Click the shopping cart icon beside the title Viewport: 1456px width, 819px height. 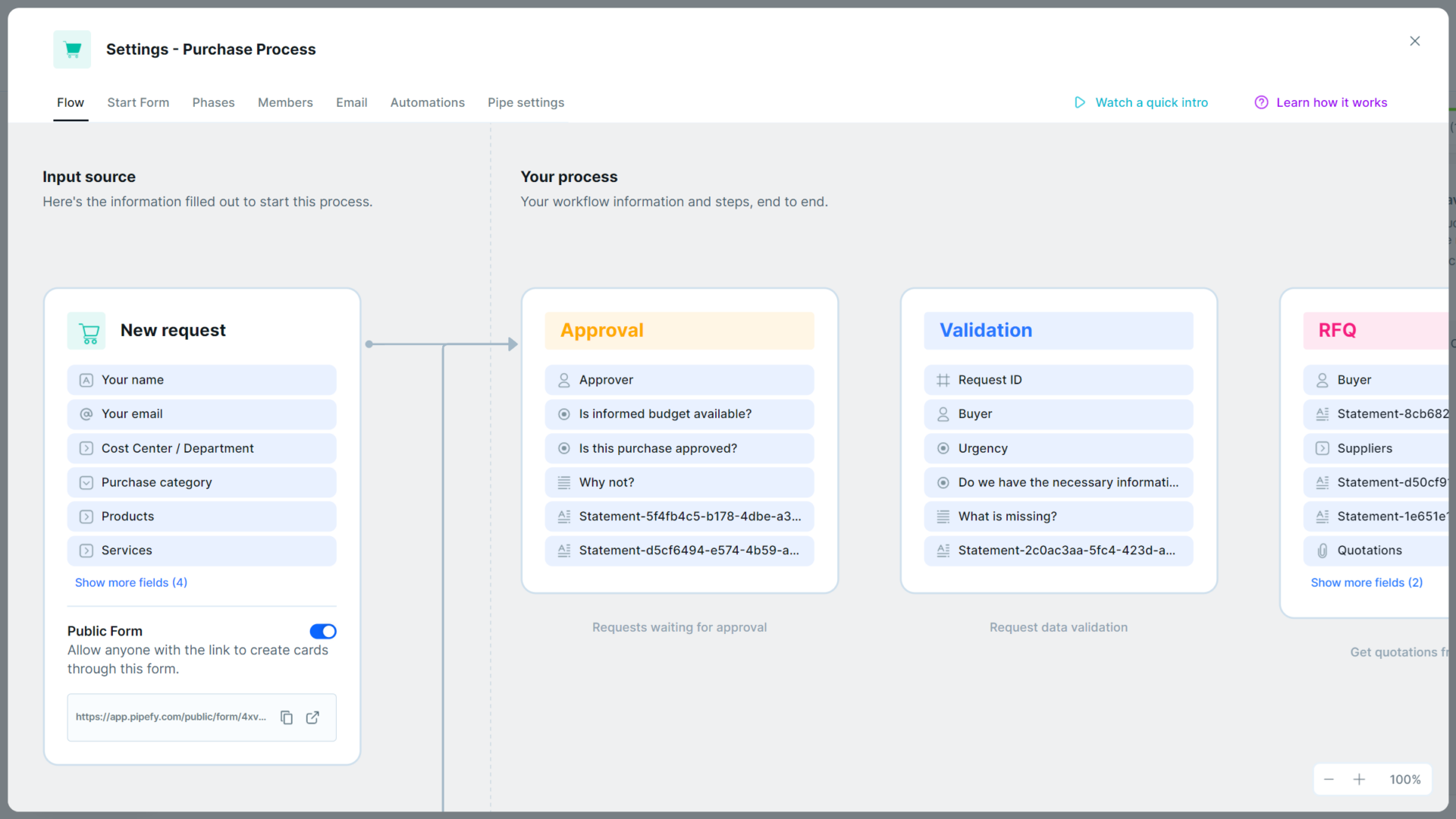[x=72, y=49]
